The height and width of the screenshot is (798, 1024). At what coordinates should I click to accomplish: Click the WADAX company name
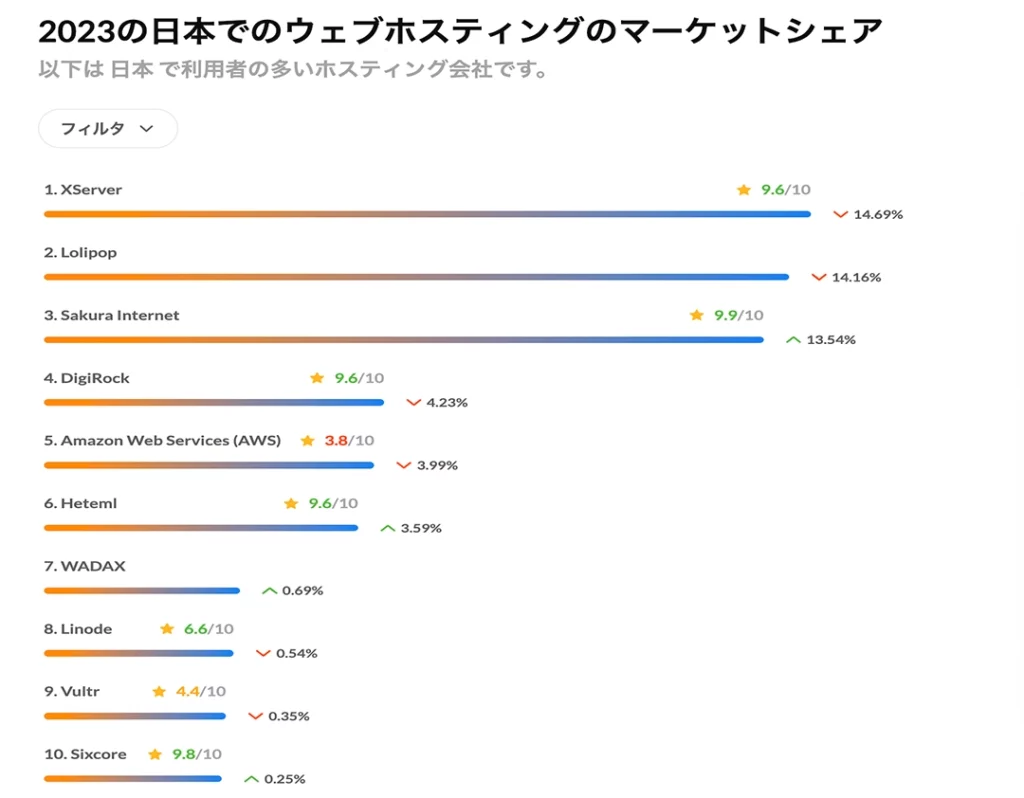[x=92, y=566]
